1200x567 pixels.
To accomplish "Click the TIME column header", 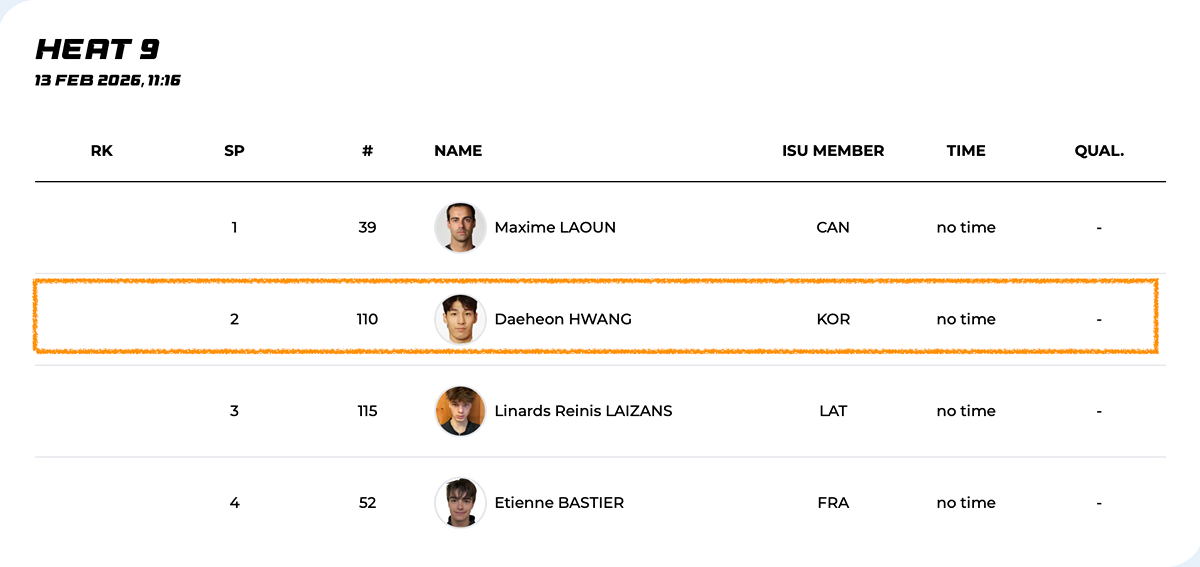I will click(966, 151).
